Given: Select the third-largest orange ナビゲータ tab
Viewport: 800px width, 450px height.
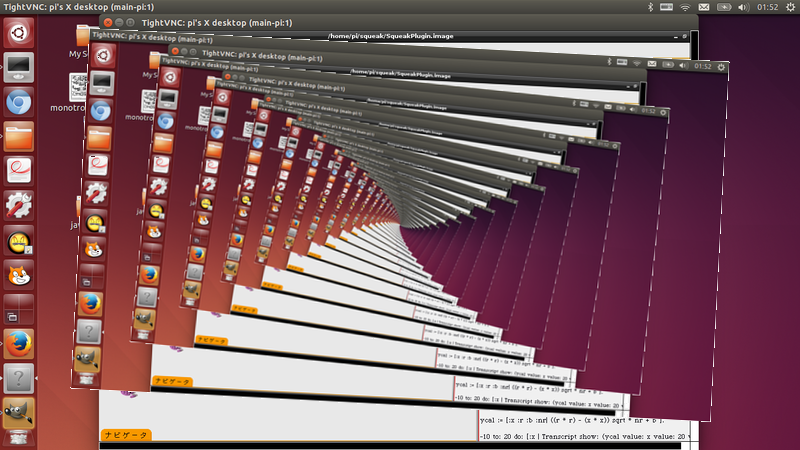Looking at the screenshot, I should tap(211, 340).
